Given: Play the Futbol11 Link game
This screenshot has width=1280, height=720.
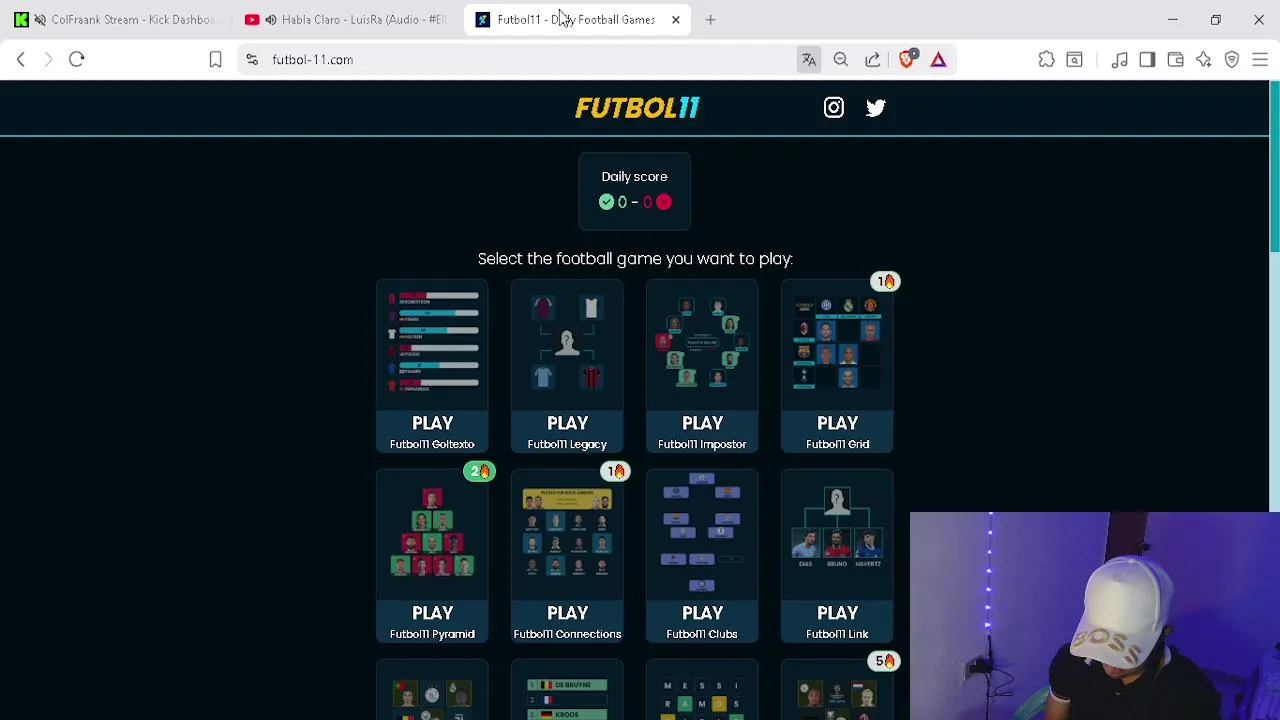Looking at the screenshot, I should pos(837,556).
